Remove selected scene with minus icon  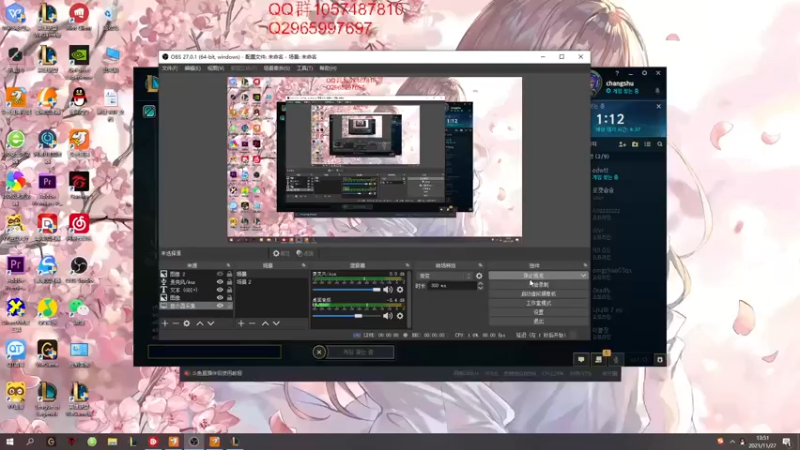(252, 323)
